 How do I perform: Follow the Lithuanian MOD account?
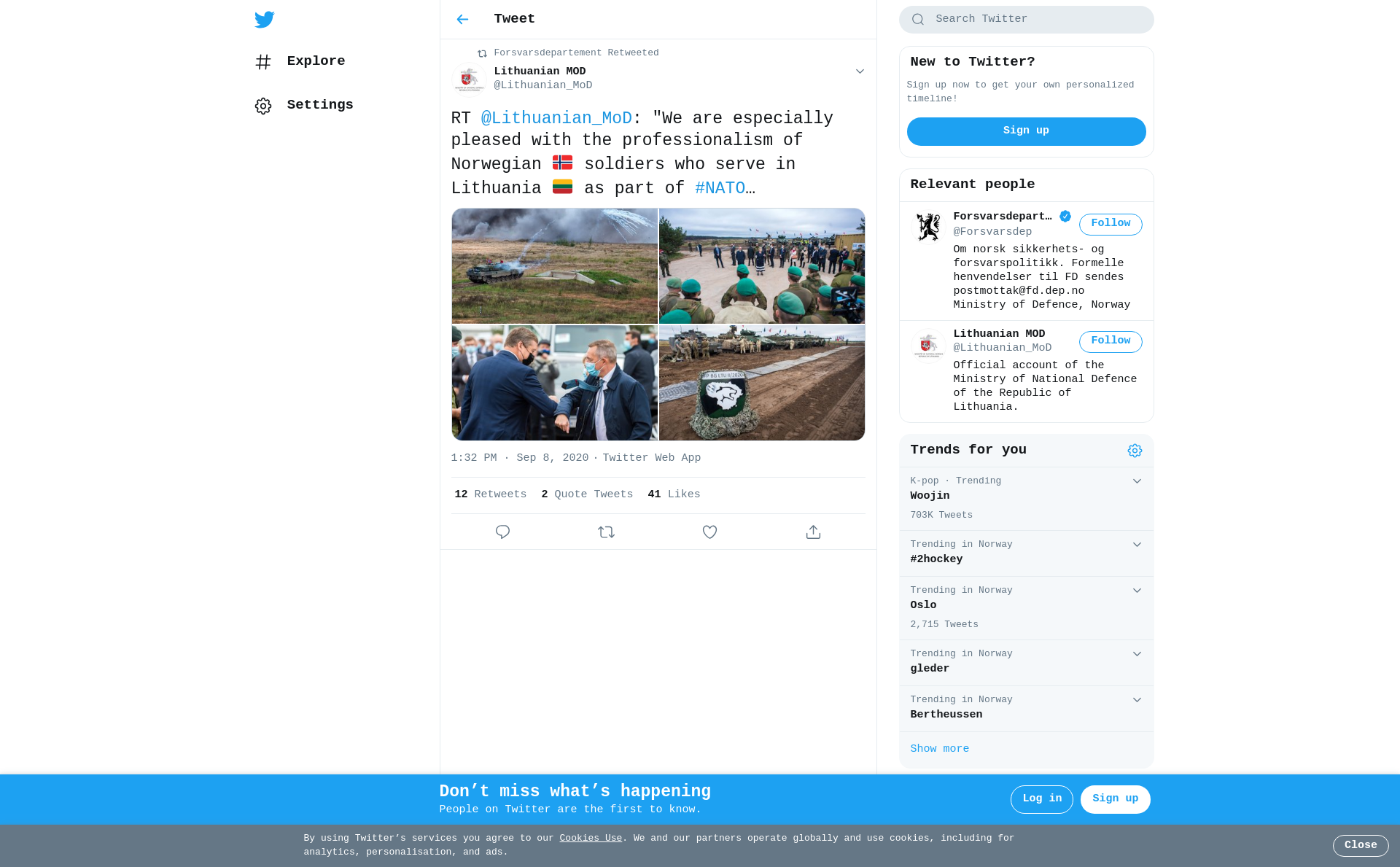(x=1110, y=341)
